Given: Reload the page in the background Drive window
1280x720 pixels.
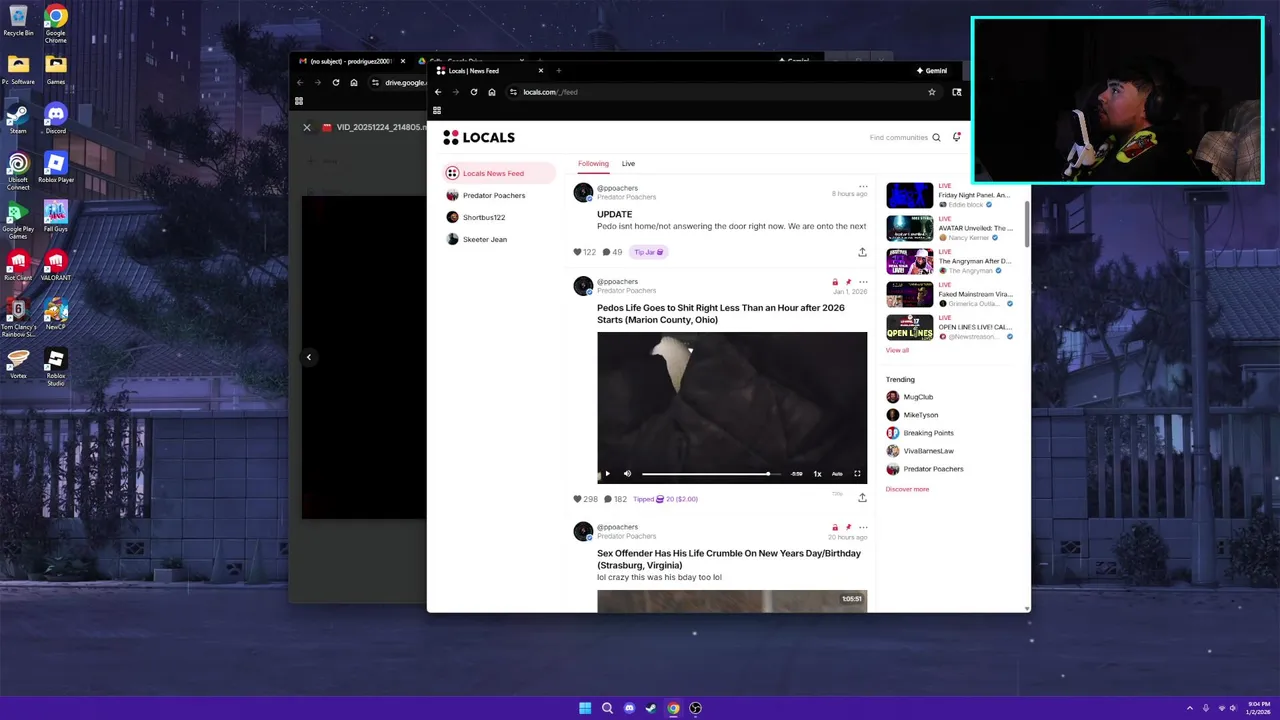Looking at the screenshot, I should click(336, 82).
